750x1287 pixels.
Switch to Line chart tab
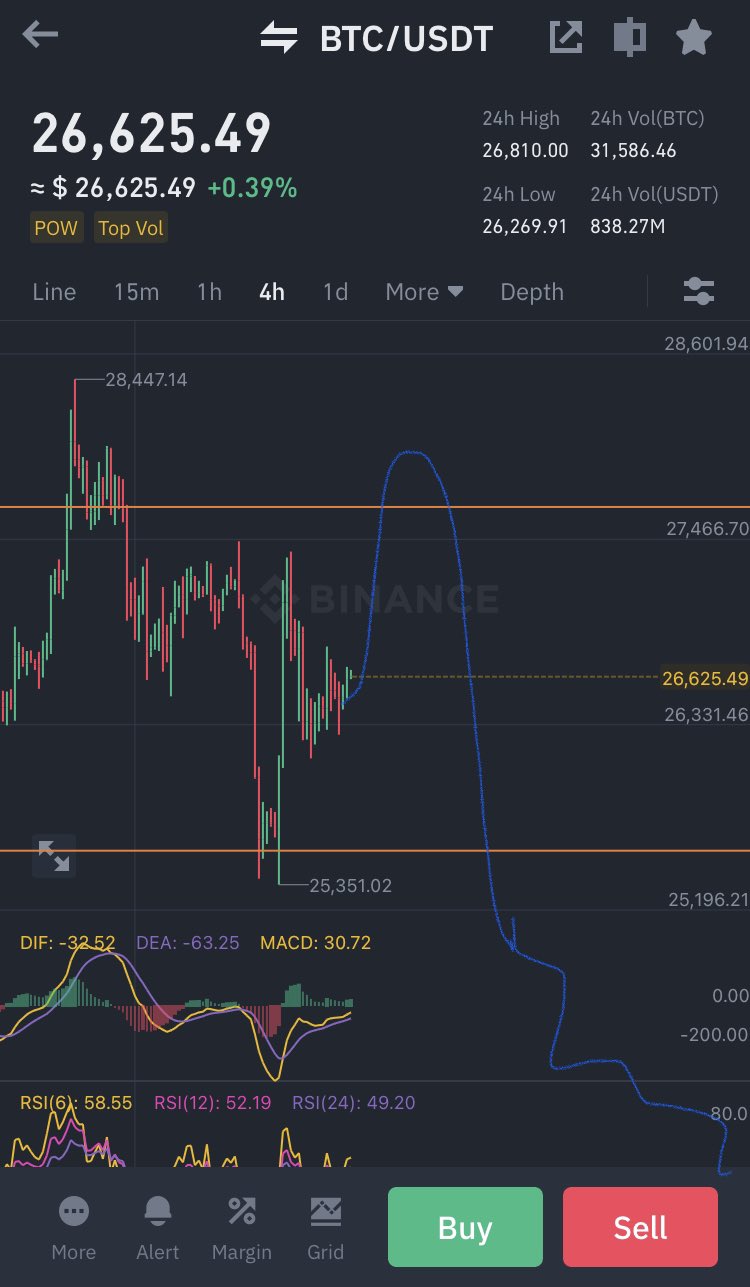(54, 292)
